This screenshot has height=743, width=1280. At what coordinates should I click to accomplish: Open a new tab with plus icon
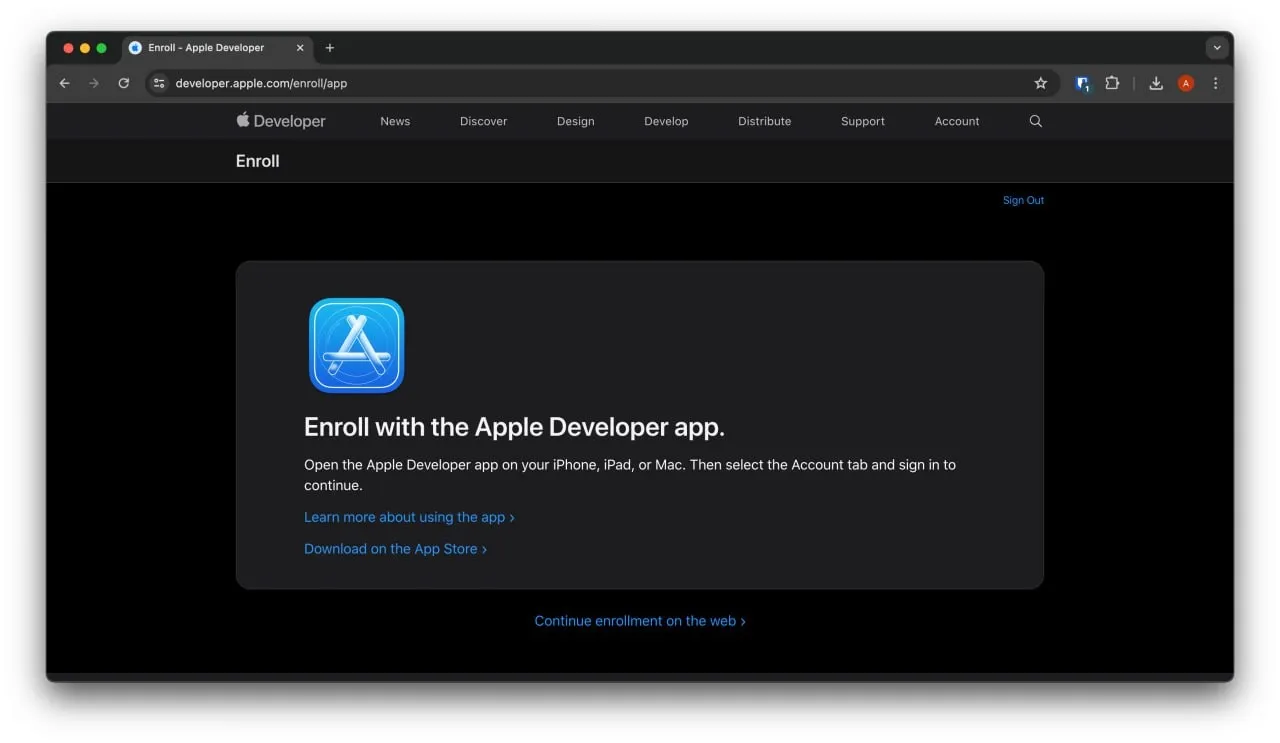coord(330,47)
